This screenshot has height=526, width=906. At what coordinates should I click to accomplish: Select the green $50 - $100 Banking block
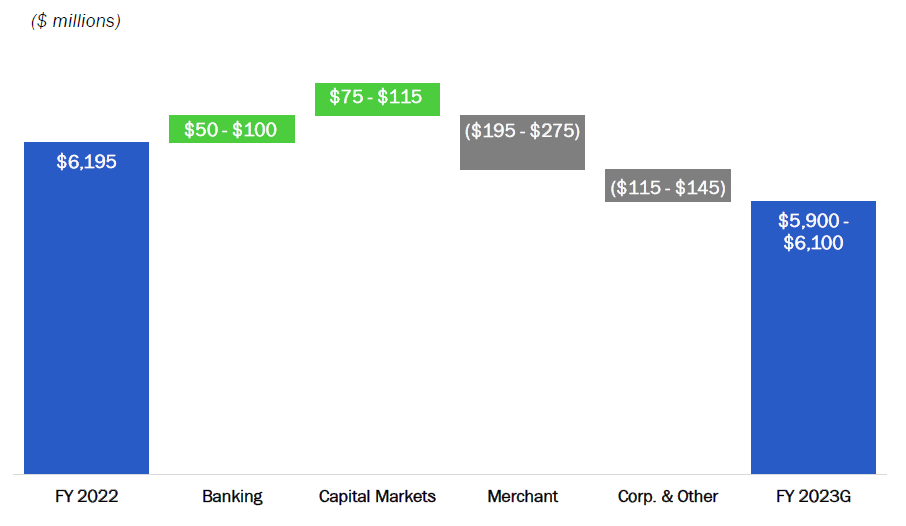232,129
